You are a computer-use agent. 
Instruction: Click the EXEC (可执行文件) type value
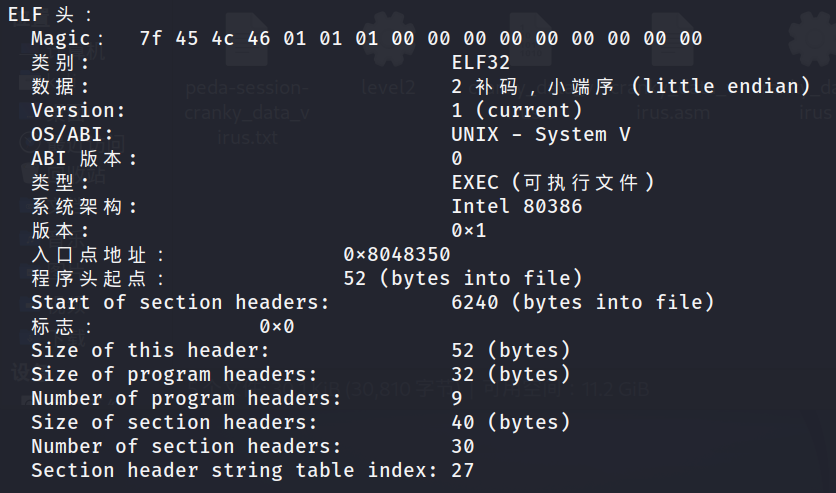click(553, 182)
